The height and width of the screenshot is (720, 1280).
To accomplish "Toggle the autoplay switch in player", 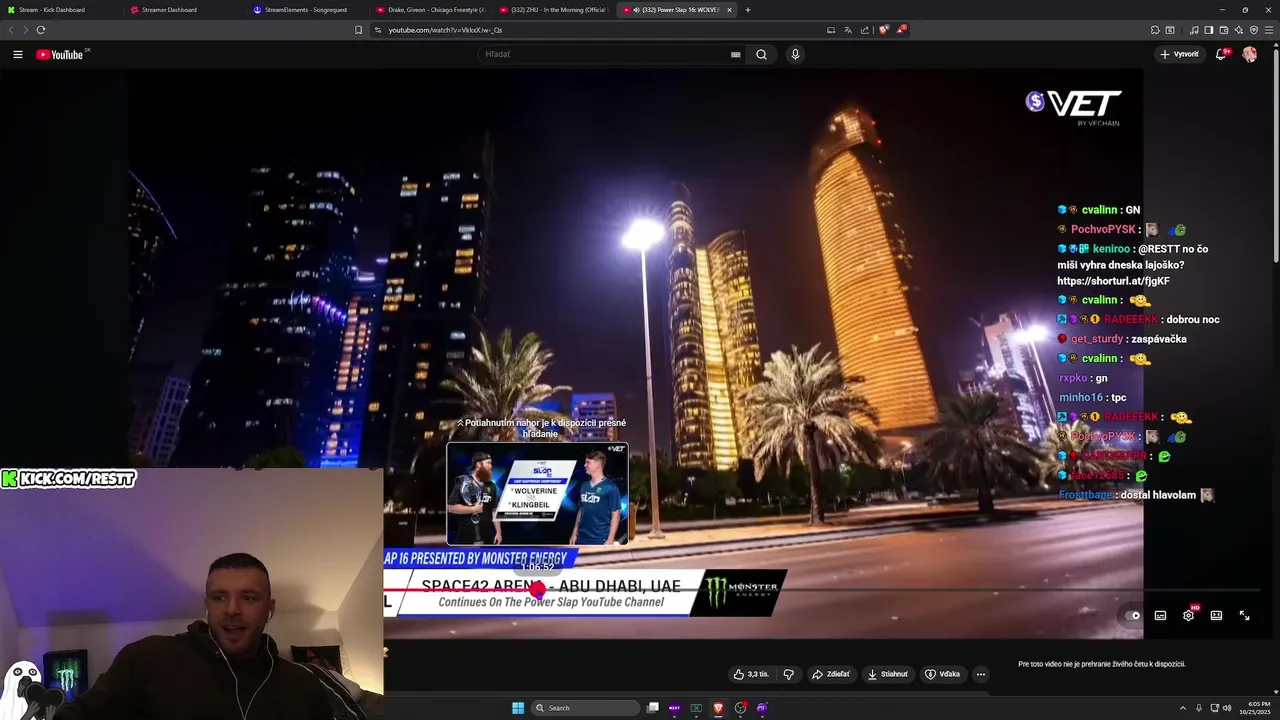I will [1132, 616].
